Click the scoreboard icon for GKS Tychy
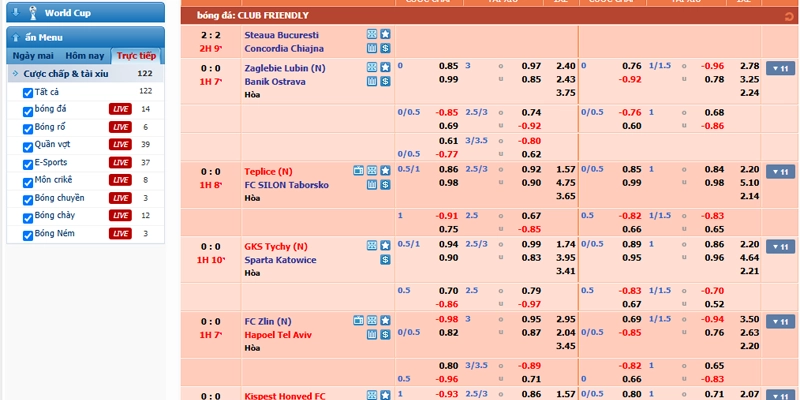 pyautogui.click(x=372, y=246)
